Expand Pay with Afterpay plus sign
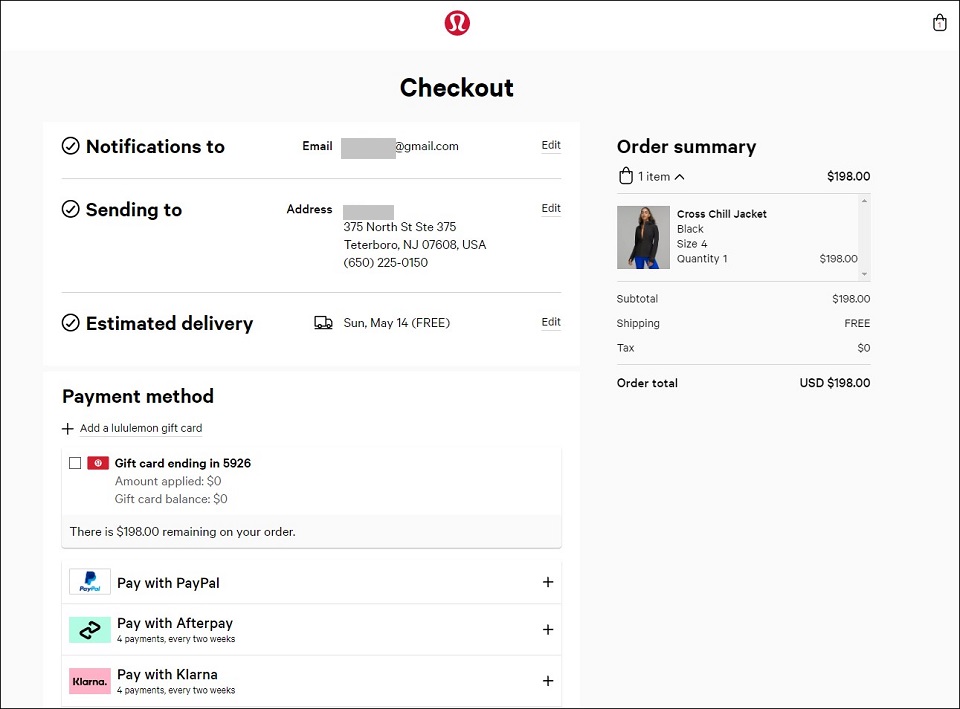Image resolution: width=960 pixels, height=709 pixels. (548, 629)
